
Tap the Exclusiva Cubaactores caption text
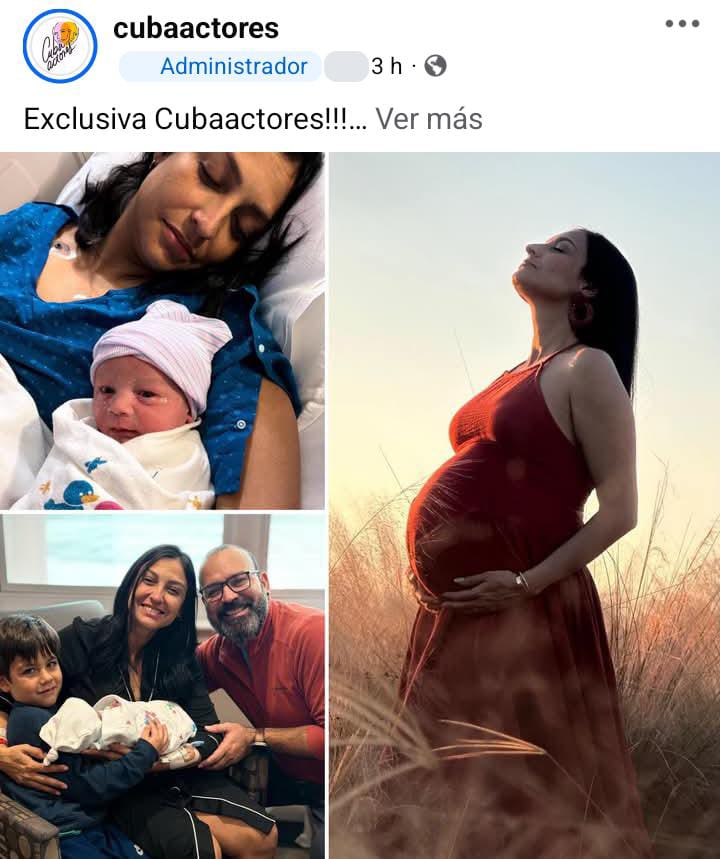coord(195,118)
